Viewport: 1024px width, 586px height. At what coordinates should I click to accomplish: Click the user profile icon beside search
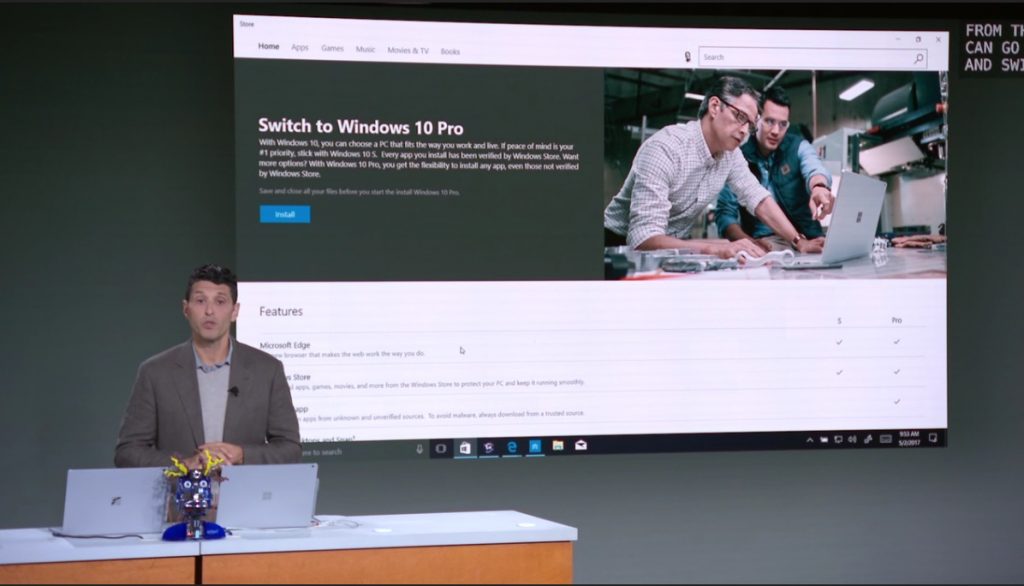pos(687,58)
